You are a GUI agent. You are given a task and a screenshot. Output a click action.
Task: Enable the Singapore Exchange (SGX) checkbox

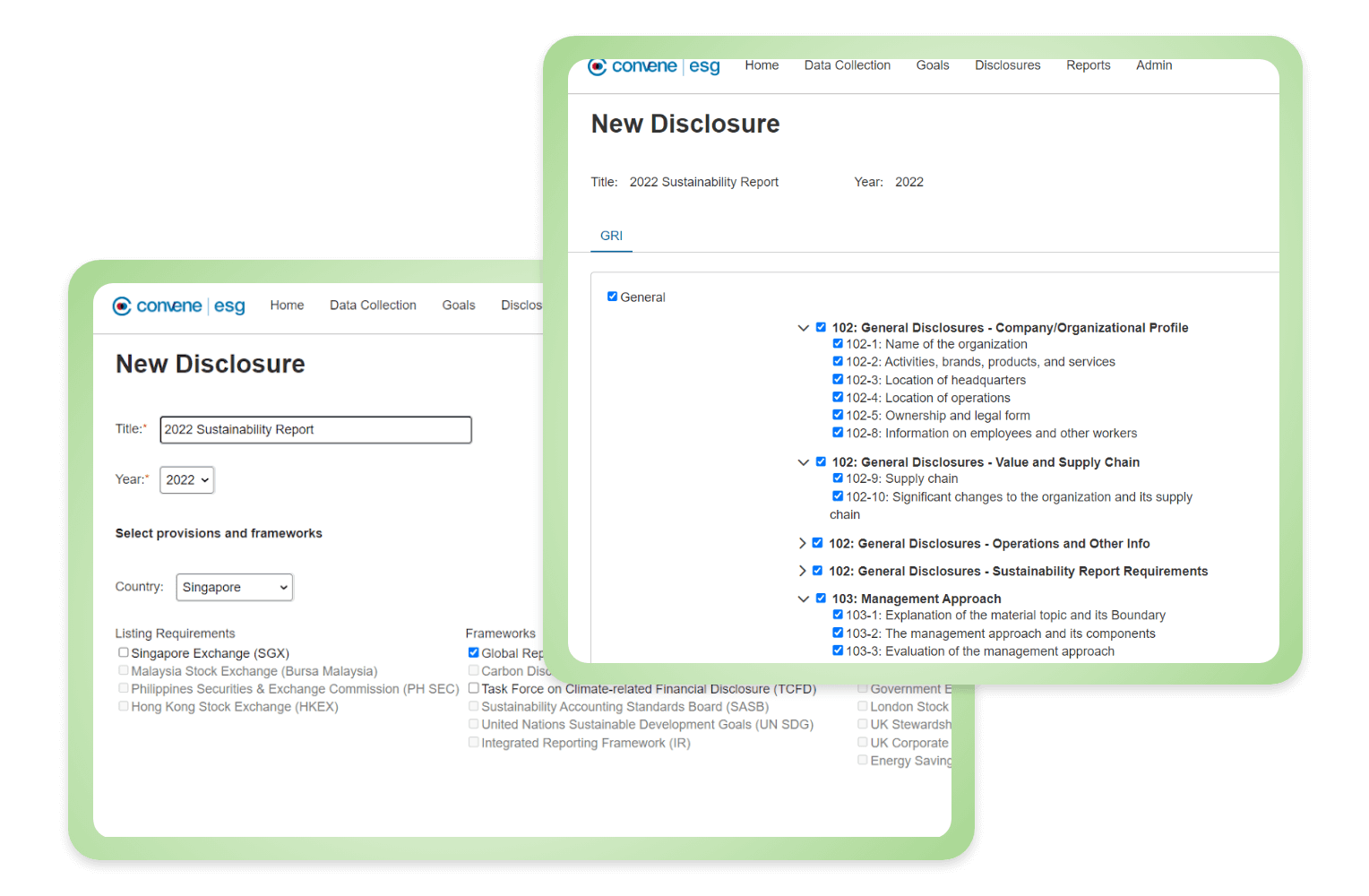coord(124,653)
